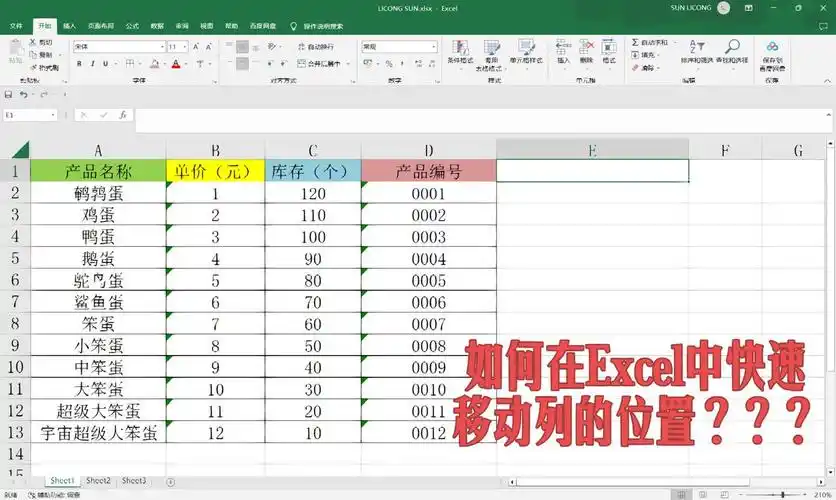Viewport: 836px width, 500px height.
Task: Click cell 产品编号 in row 1
Action: [x=429, y=171]
